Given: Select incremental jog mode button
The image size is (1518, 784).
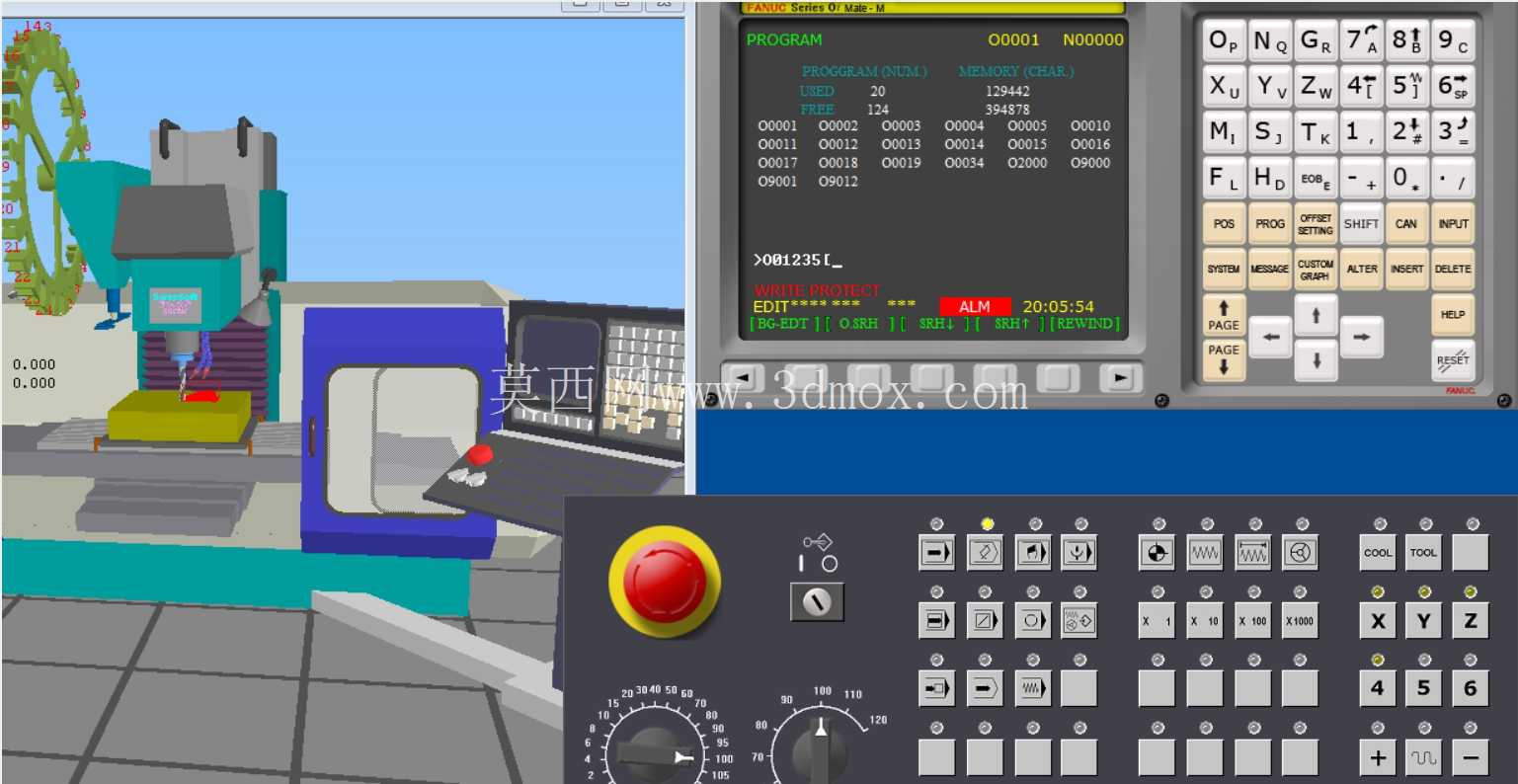Looking at the screenshot, I should coord(1252,553).
